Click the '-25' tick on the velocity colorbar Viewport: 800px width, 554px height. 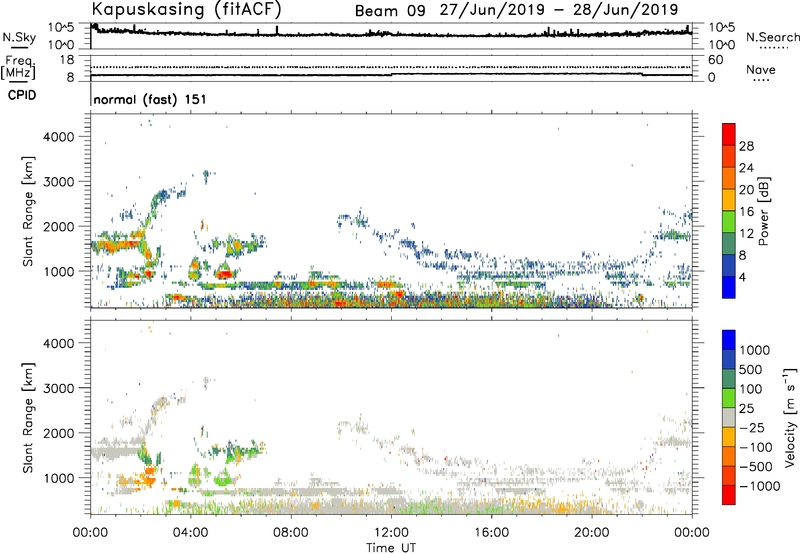(753, 427)
